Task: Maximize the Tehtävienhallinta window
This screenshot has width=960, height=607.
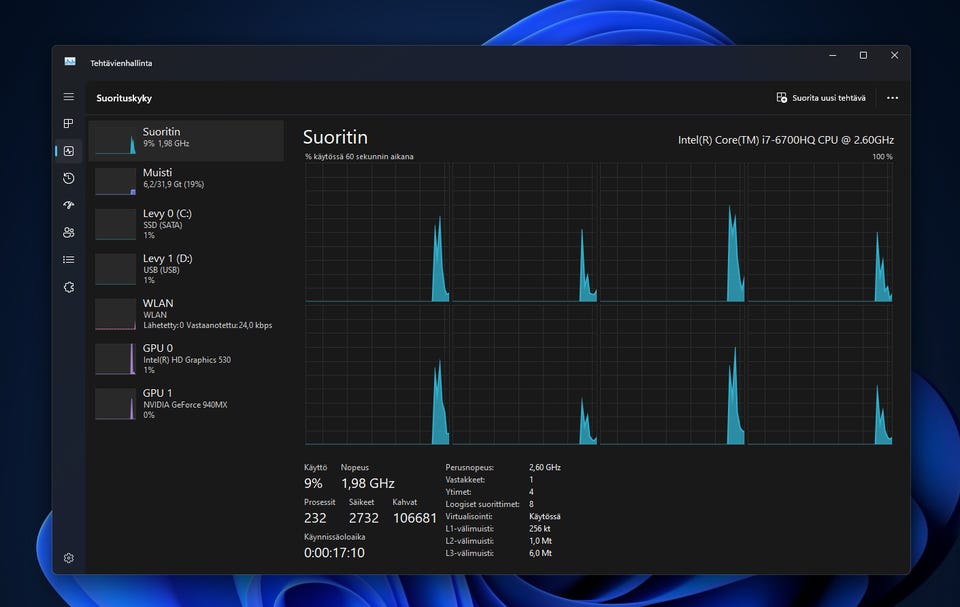Action: click(863, 55)
